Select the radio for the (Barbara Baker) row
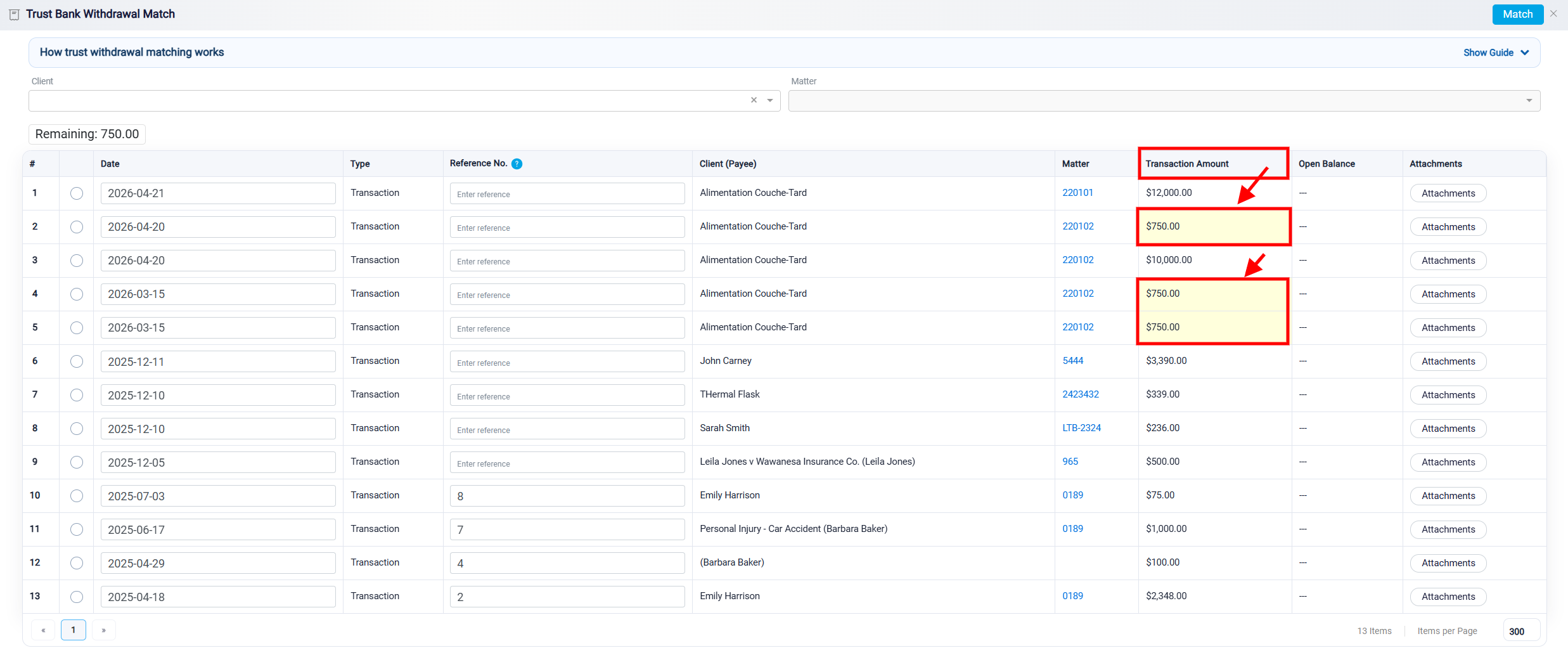Image resolution: width=1568 pixels, height=648 pixels. click(77, 563)
